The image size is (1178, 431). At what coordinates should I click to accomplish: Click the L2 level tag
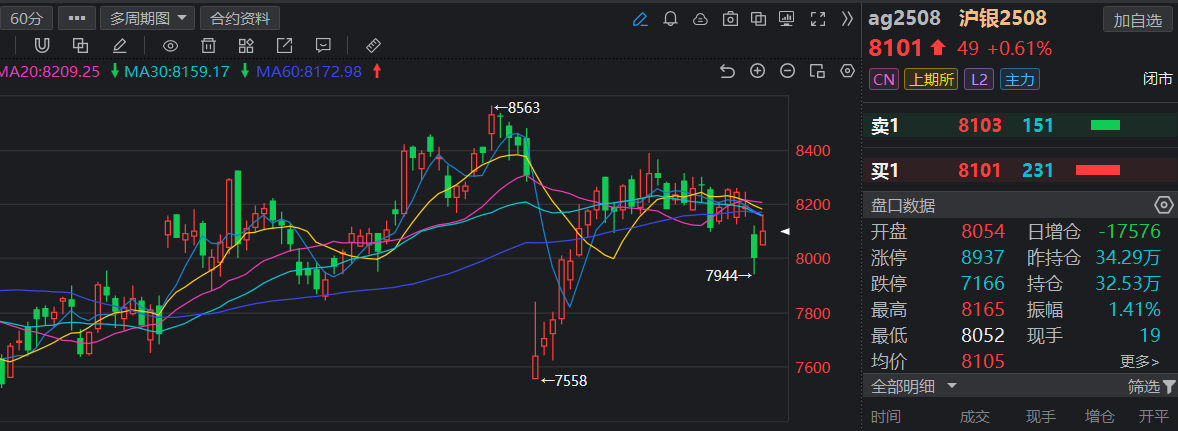tap(977, 80)
